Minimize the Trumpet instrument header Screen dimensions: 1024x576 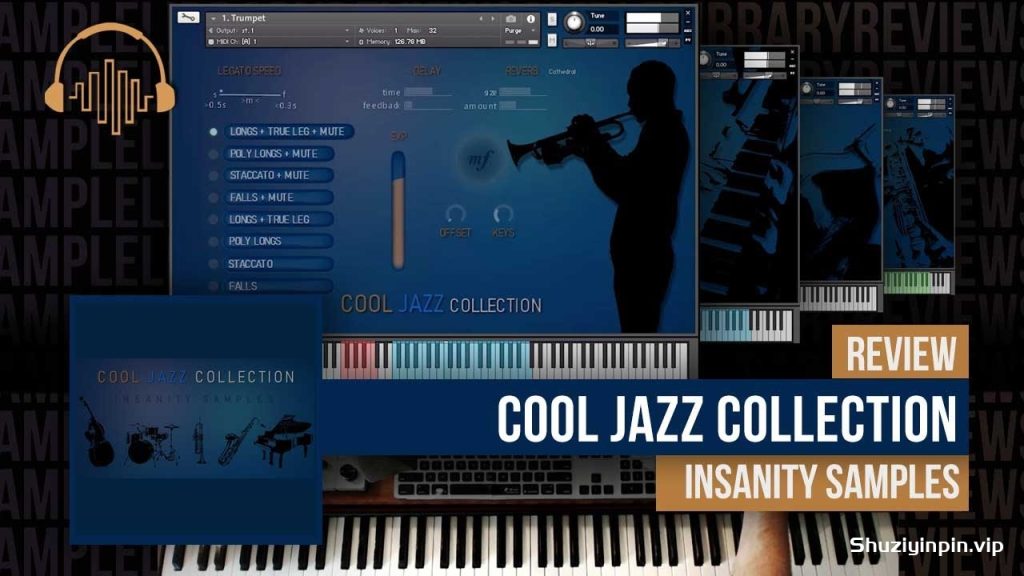(688, 22)
